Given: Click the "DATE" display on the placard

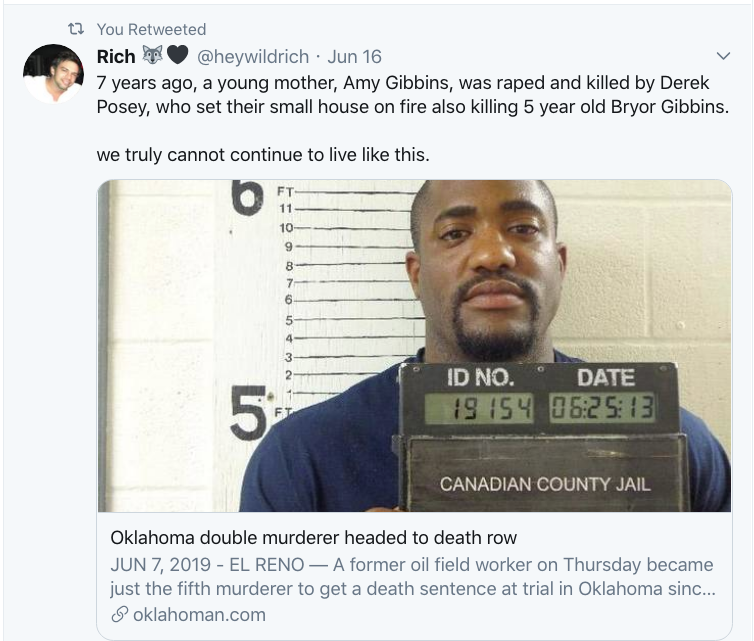Looking at the screenshot, I should pyautogui.click(x=603, y=407).
